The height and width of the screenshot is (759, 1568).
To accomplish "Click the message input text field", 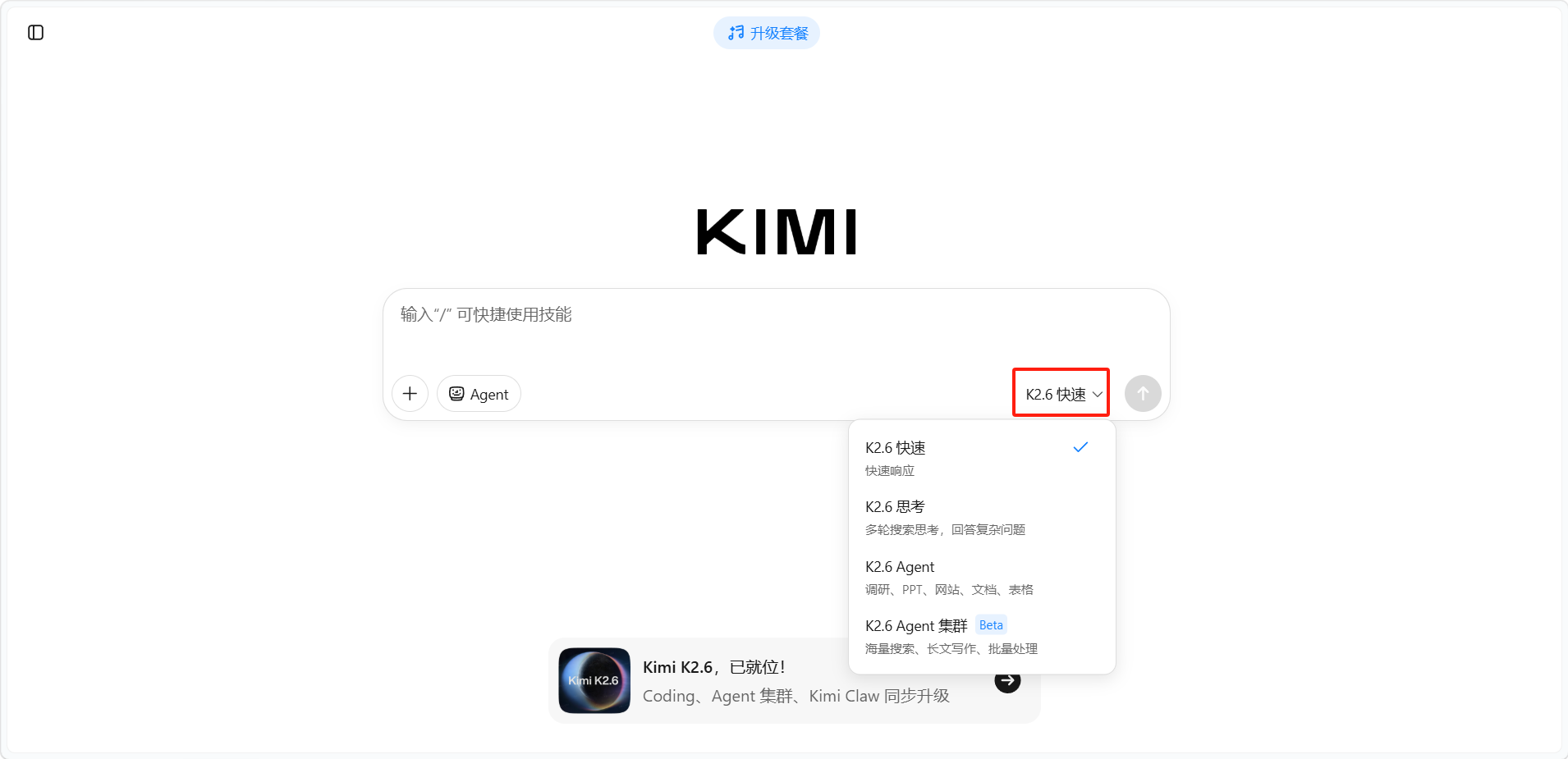I will [x=777, y=328].
